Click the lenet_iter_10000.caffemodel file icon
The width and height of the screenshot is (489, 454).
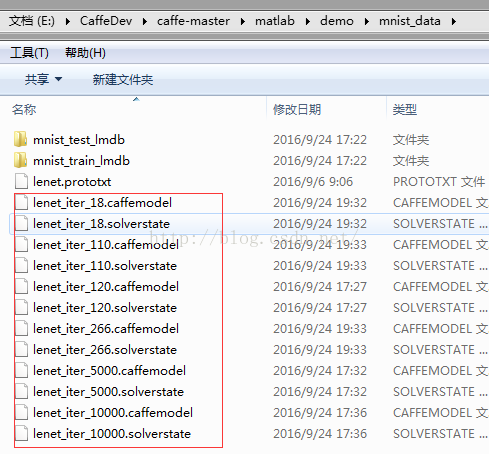click(x=21, y=412)
